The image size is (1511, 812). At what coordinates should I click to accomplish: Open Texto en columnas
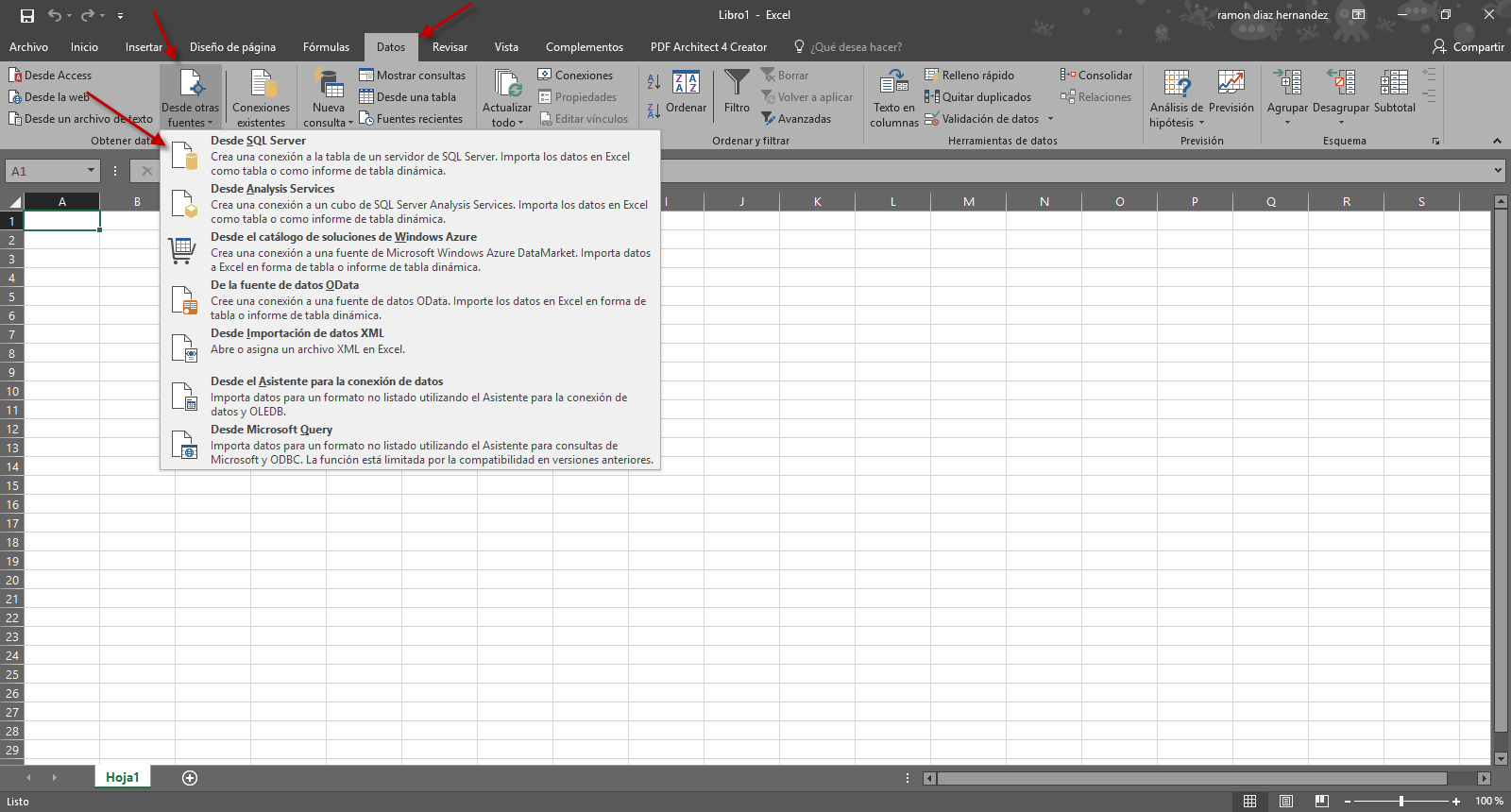(x=893, y=98)
